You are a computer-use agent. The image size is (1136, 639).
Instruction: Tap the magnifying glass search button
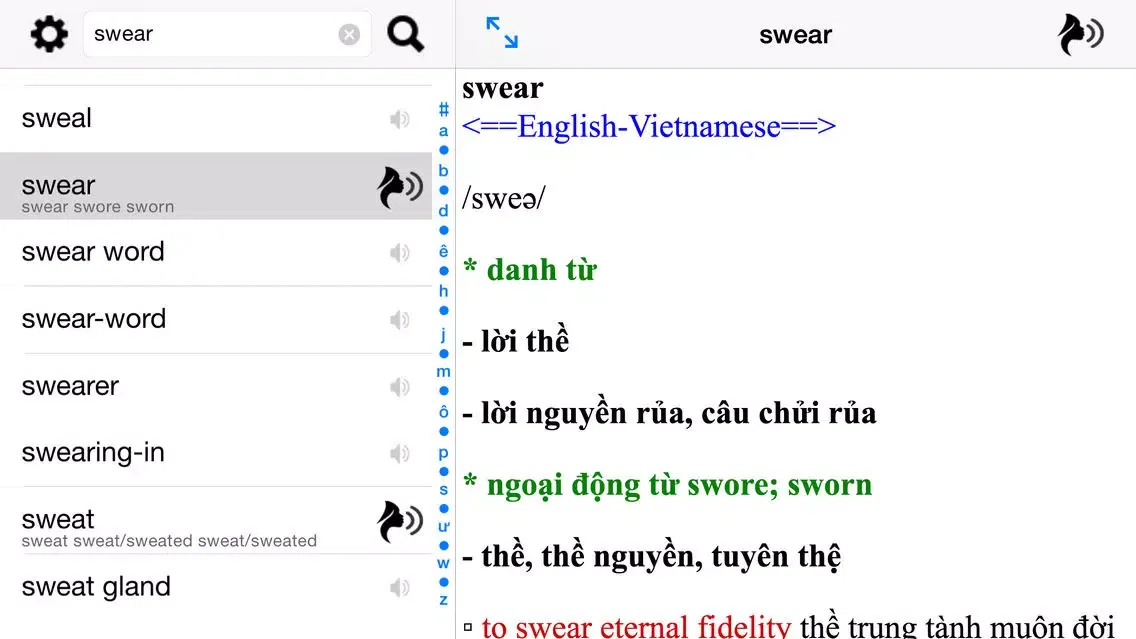405,34
